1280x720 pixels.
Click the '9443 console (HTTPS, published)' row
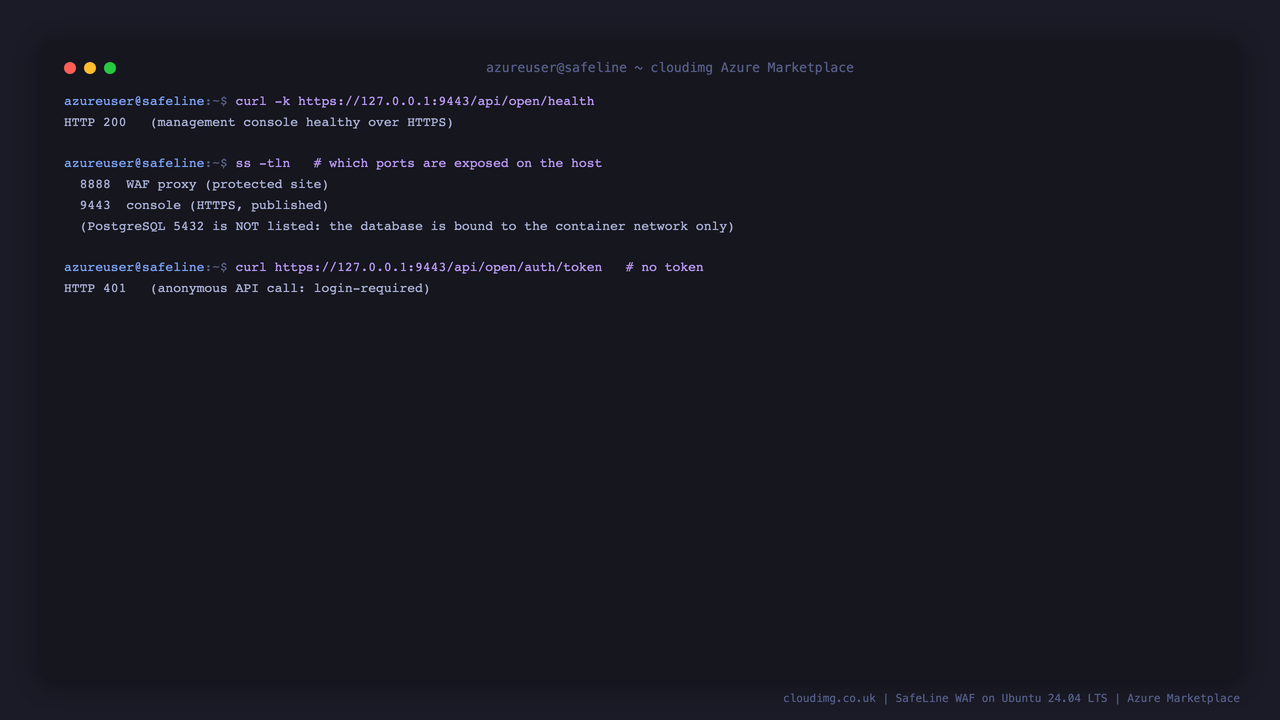pos(204,205)
